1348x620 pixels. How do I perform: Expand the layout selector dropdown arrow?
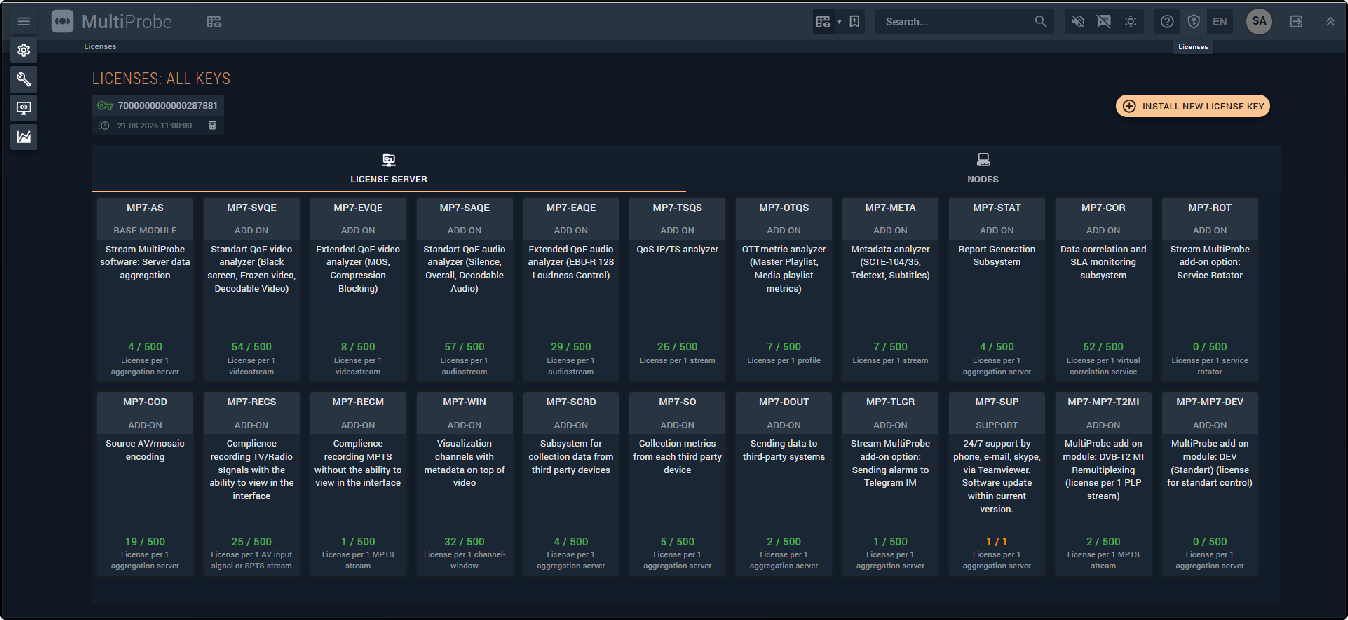(x=839, y=21)
